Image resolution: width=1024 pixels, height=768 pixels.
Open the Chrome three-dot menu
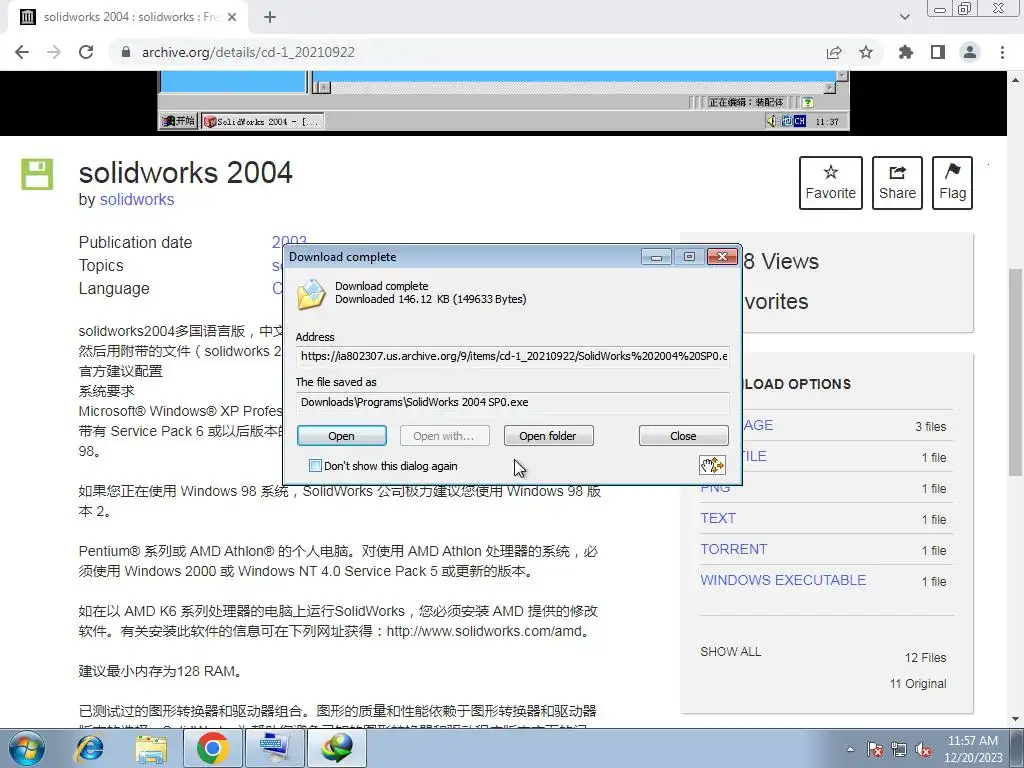point(1002,52)
